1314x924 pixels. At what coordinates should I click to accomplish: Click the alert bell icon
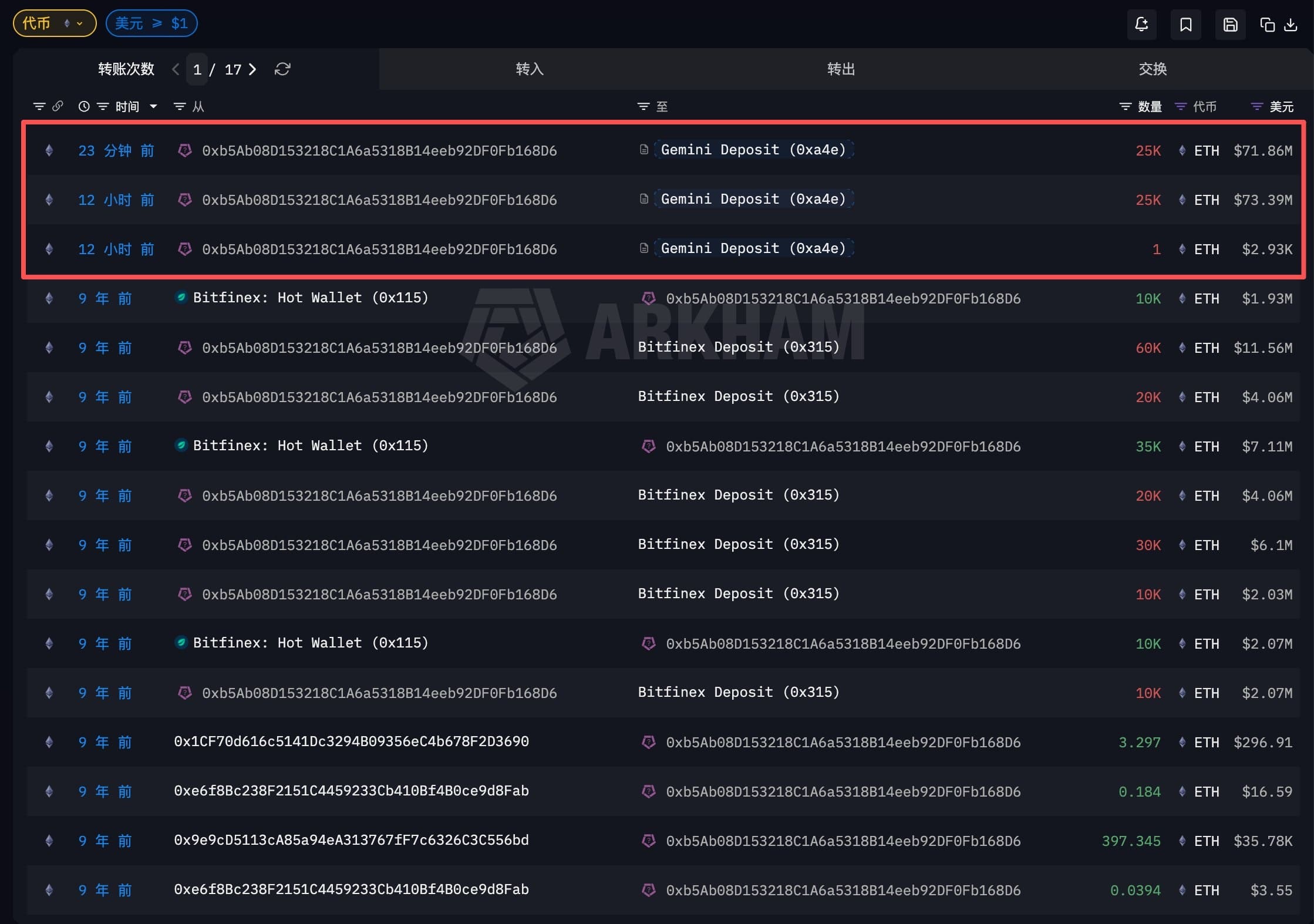(x=1141, y=25)
